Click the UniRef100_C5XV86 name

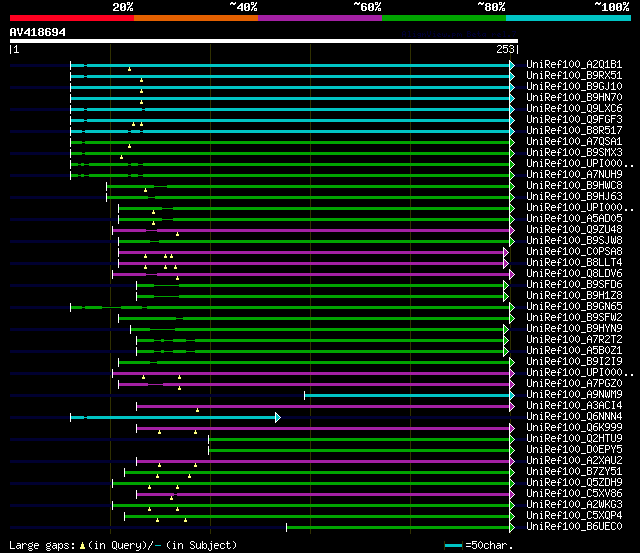[574, 494]
